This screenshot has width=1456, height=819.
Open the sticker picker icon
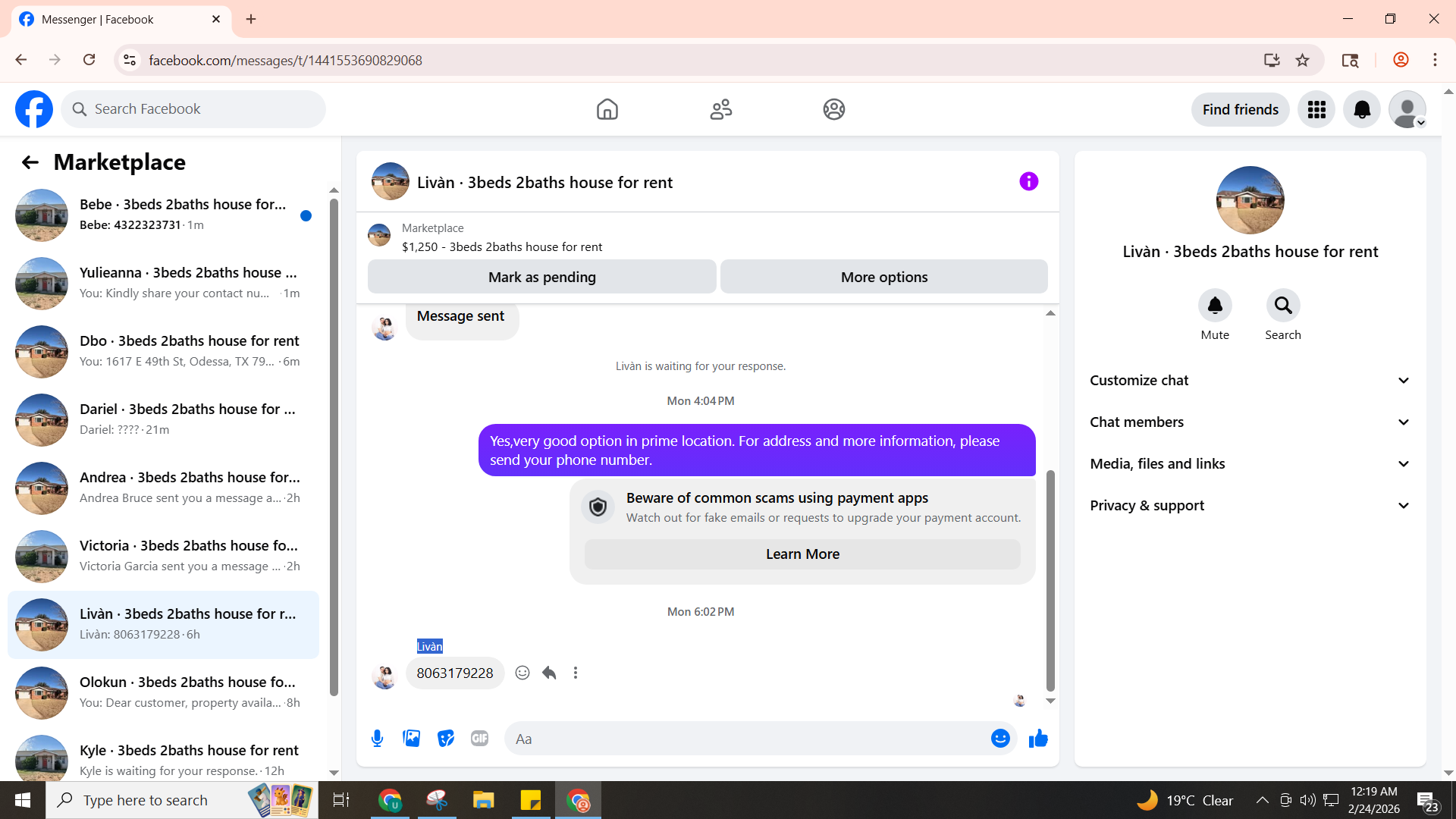pyautogui.click(x=446, y=739)
